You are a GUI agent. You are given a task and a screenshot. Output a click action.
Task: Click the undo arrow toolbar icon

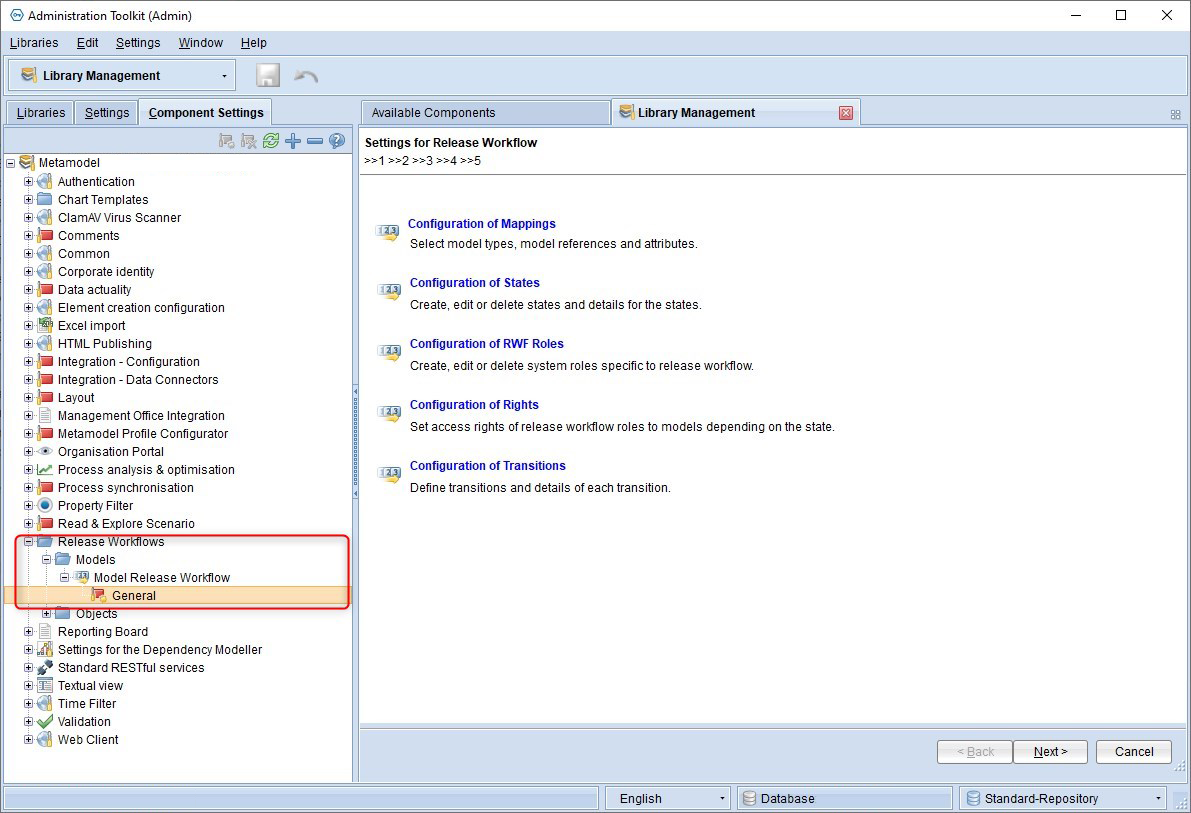pos(305,76)
